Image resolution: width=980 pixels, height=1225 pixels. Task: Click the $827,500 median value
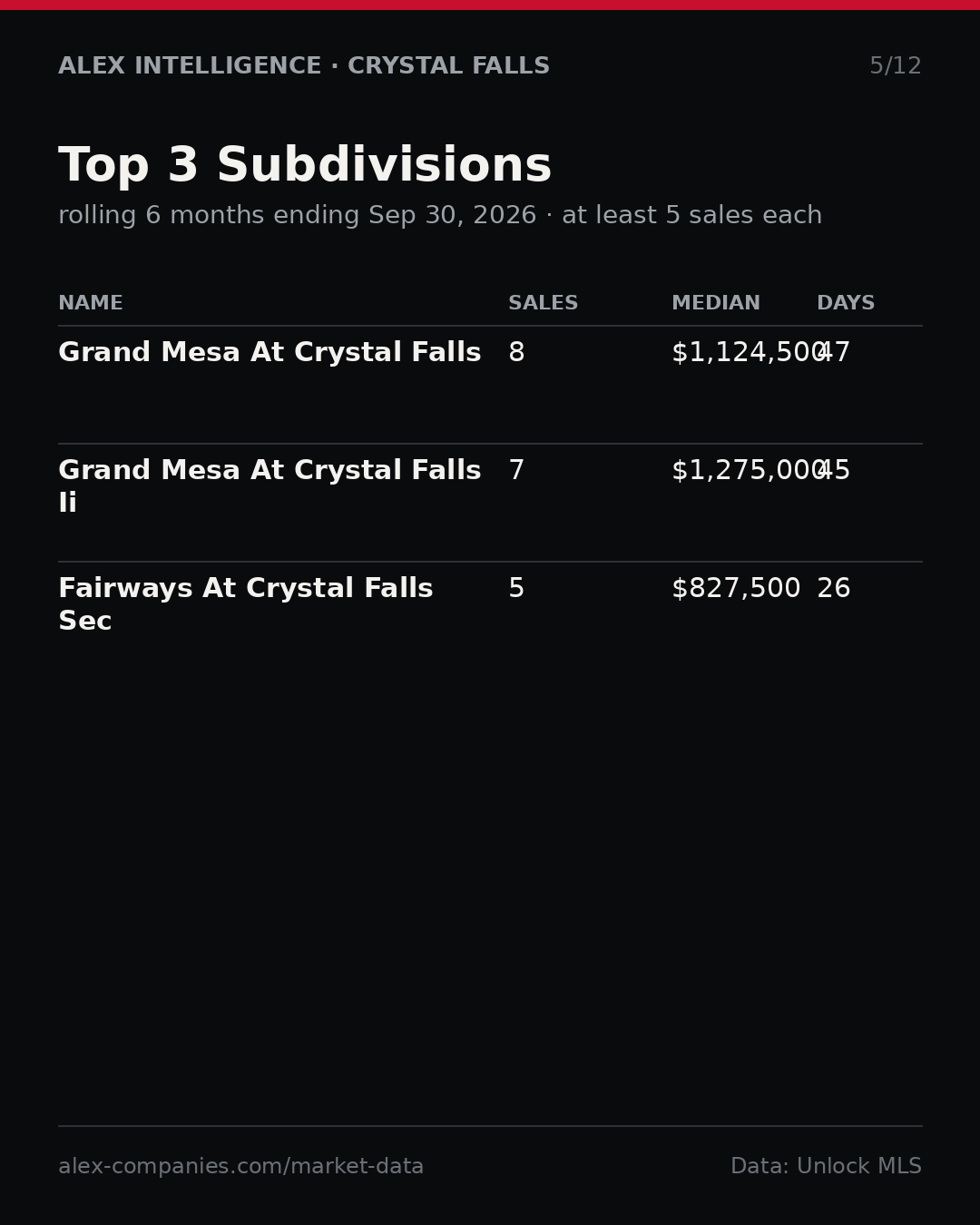click(736, 589)
